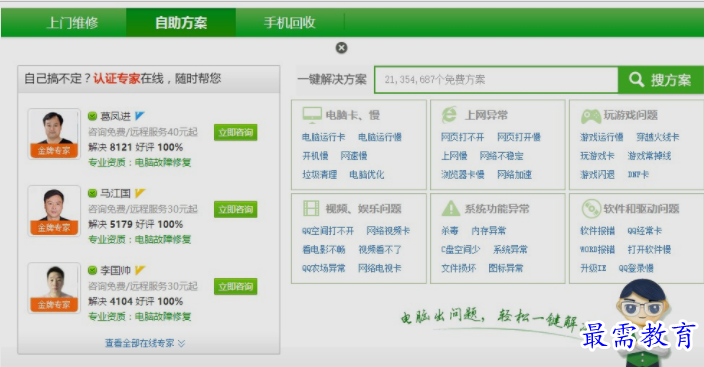Click 立即咨询 button for 葛凤进
The height and width of the screenshot is (367, 704).
coord(235,132)
